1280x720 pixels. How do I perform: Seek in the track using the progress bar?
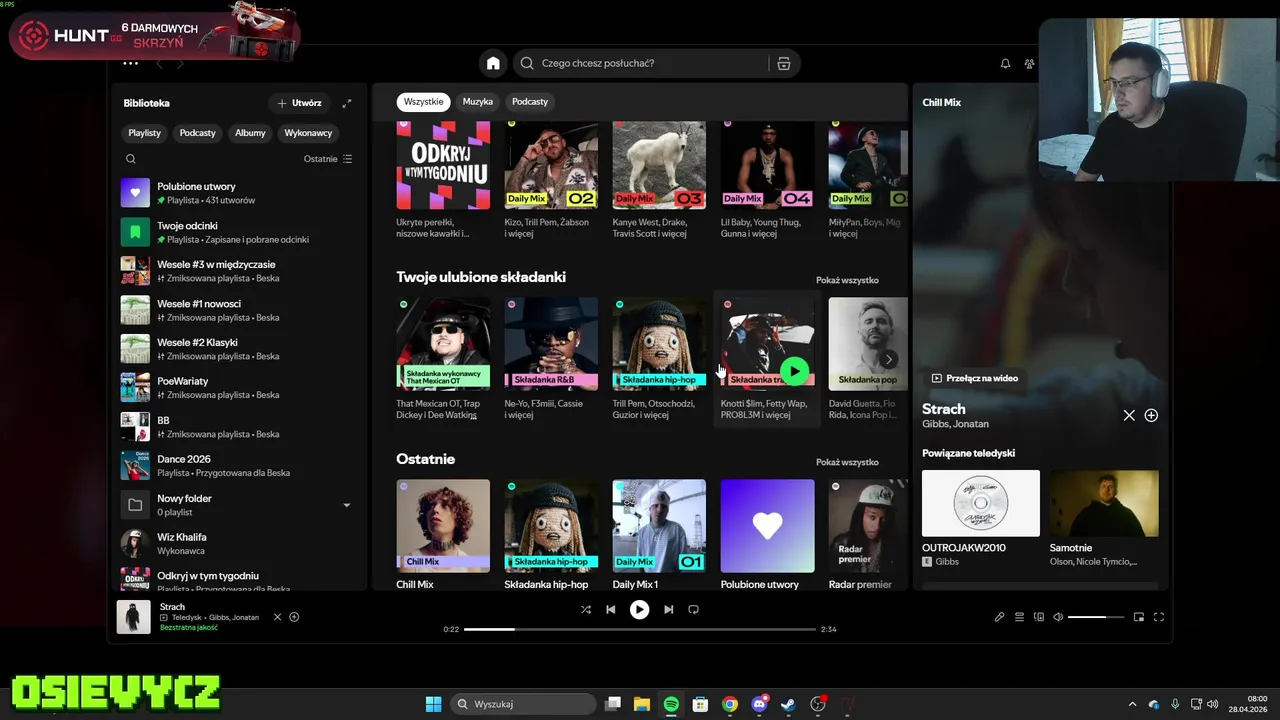(640, 629)
